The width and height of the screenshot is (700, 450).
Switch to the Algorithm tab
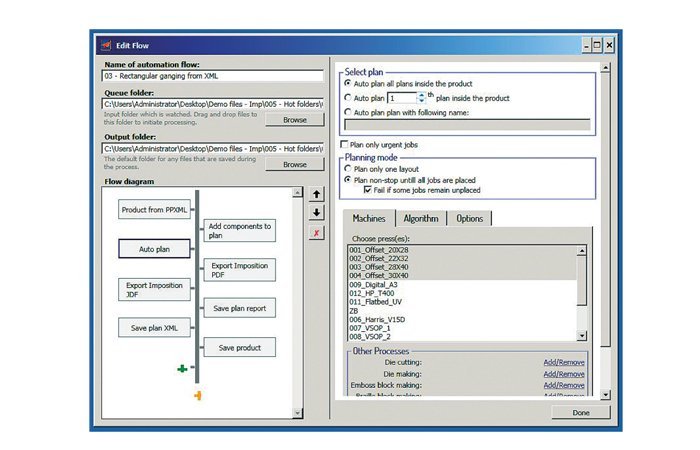(421, 218)
